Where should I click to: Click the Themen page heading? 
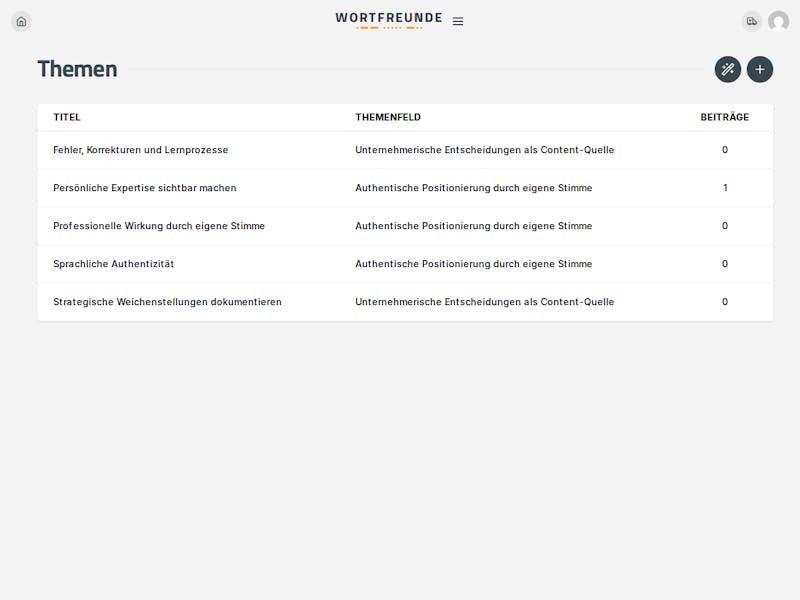tap(78, 69)
